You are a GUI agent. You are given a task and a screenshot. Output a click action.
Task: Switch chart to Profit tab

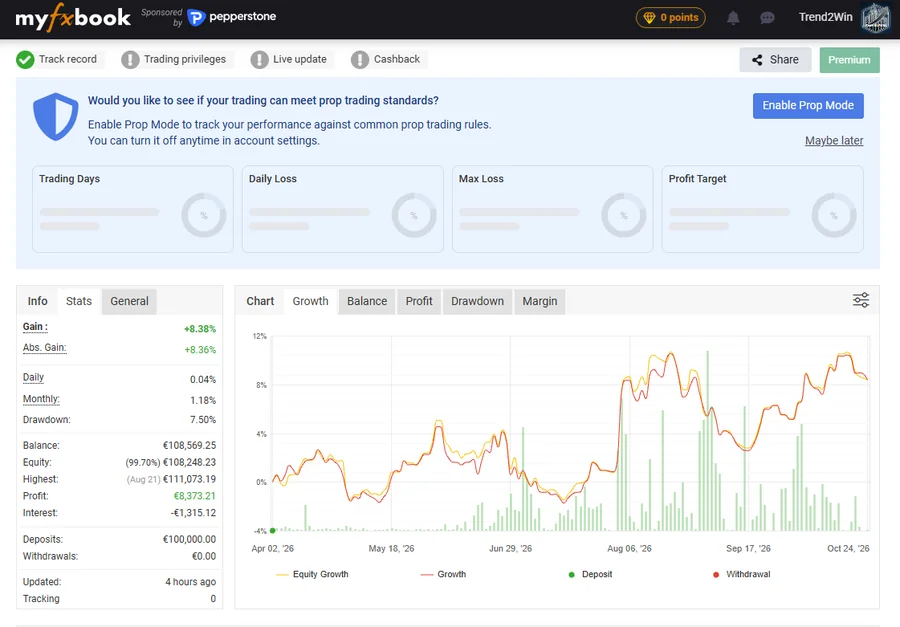(419, 301)
